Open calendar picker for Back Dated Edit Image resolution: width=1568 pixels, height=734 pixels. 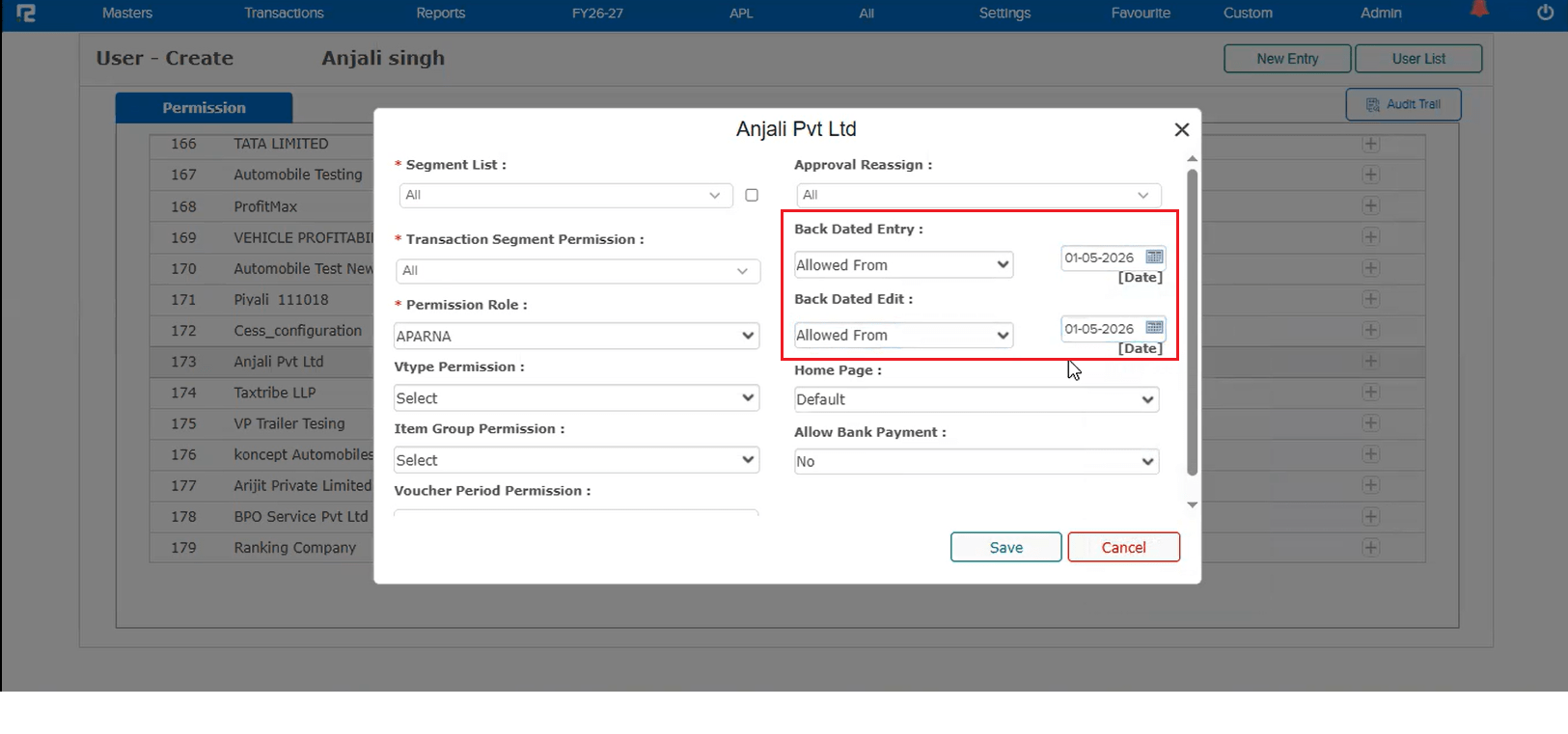coord(1154,328)
